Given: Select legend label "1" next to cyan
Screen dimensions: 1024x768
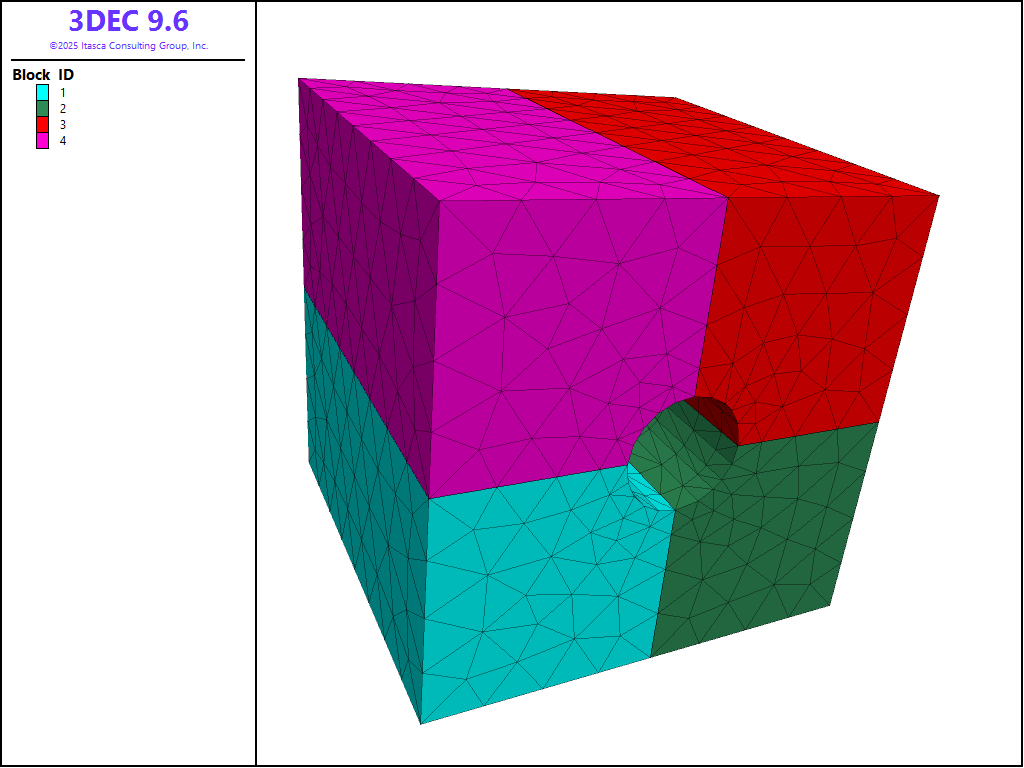Looking at the screenshot, I should click(x=63, y=92).
